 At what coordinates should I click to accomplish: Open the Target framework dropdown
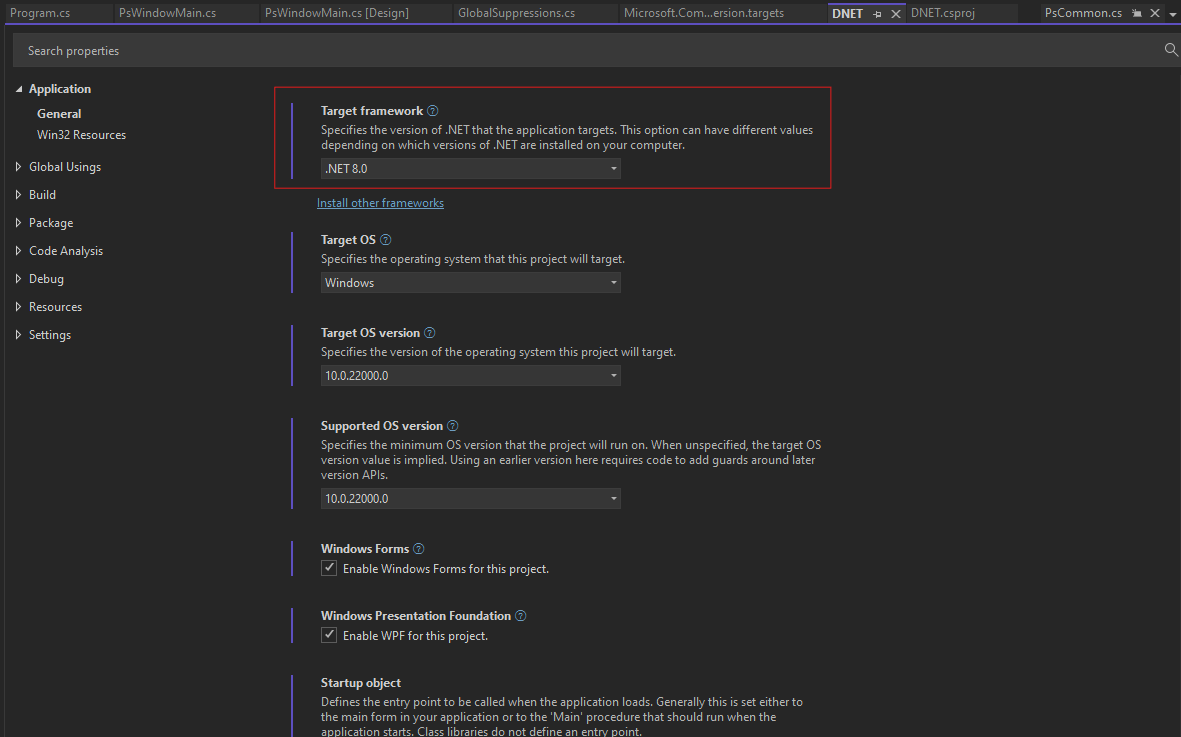612,168
